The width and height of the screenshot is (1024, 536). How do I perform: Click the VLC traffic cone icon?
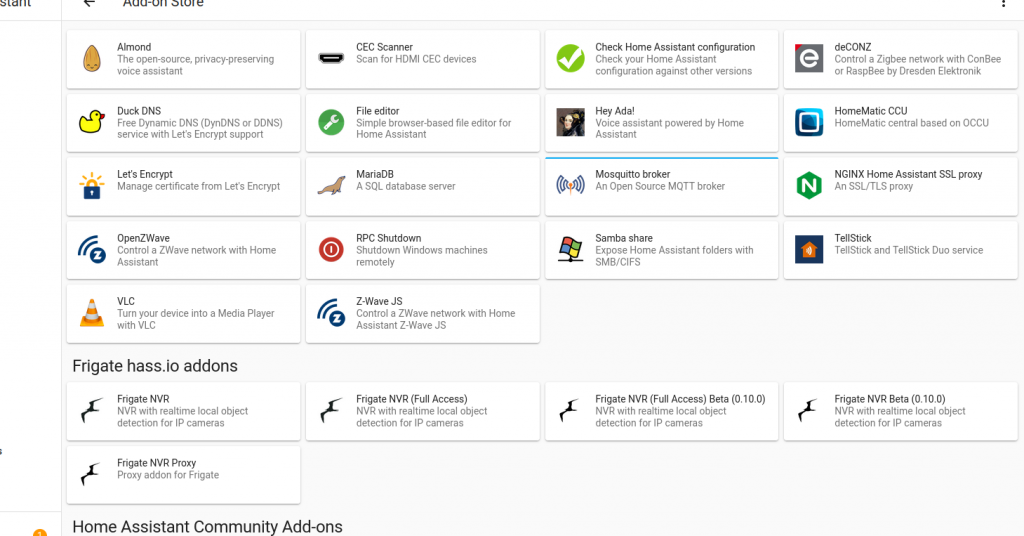pyautogui.click(x=92, y=313)
